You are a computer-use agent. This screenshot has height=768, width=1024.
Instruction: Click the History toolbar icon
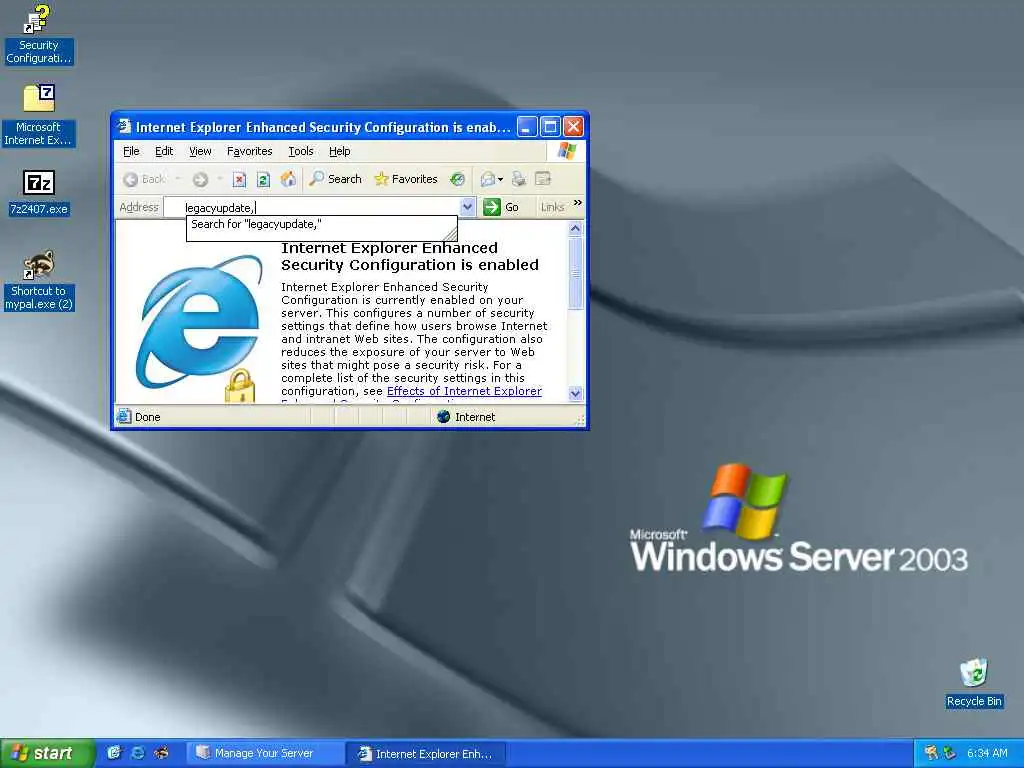[457, 179]
